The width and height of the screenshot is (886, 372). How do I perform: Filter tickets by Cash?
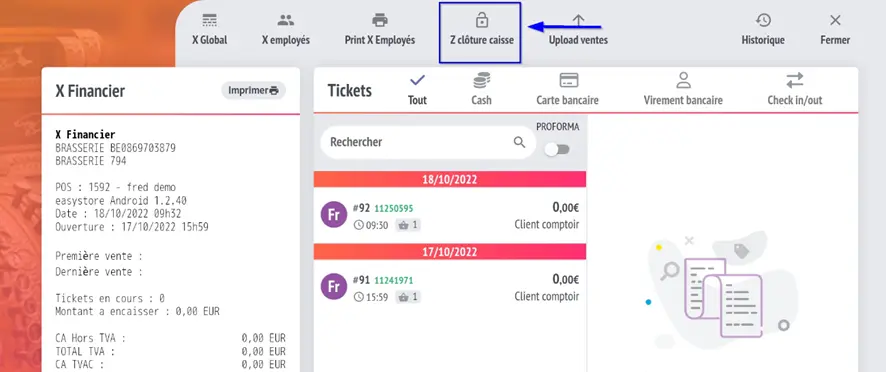click(481, 89)
